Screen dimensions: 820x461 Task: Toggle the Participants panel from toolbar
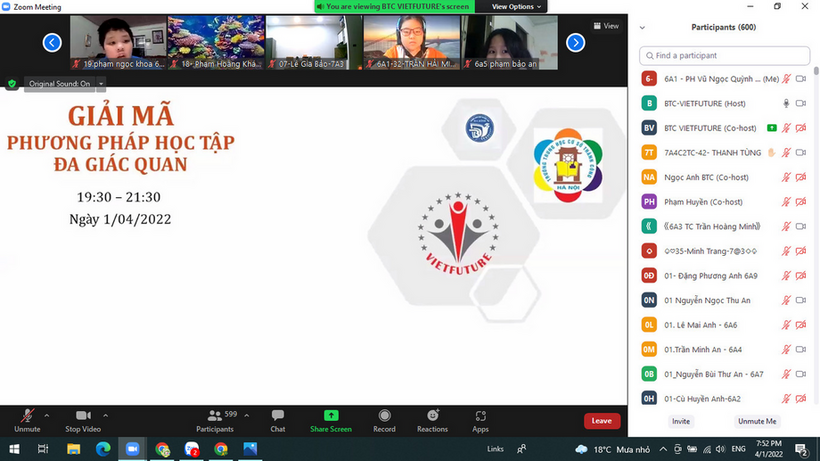pos(214,415)
